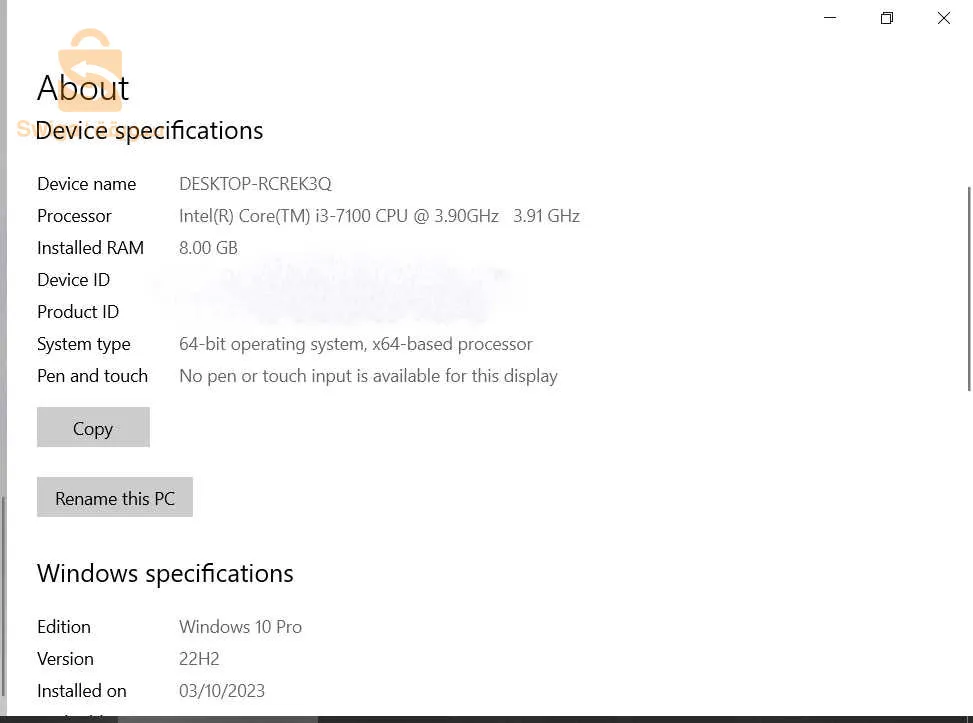Restore down the Settings window
The width and height of the screenshot is (973, 723).
pos(887,18)
